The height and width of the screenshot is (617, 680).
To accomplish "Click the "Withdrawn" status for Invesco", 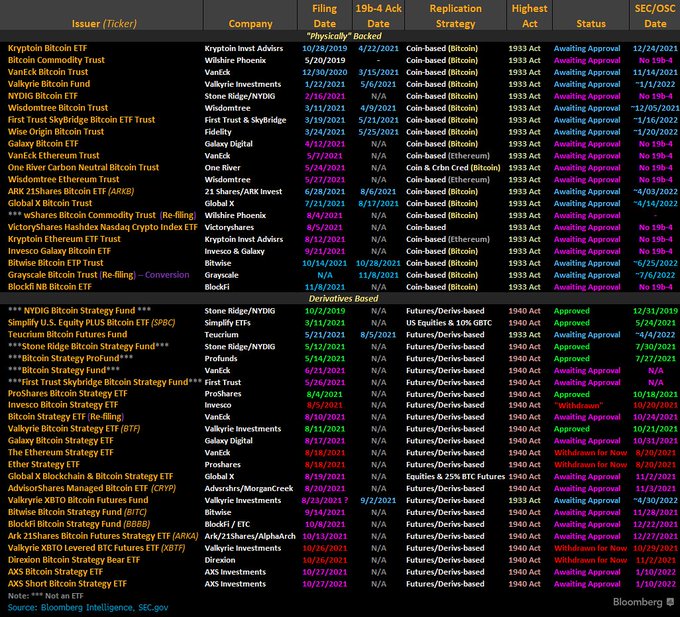I will coord(579,405).
